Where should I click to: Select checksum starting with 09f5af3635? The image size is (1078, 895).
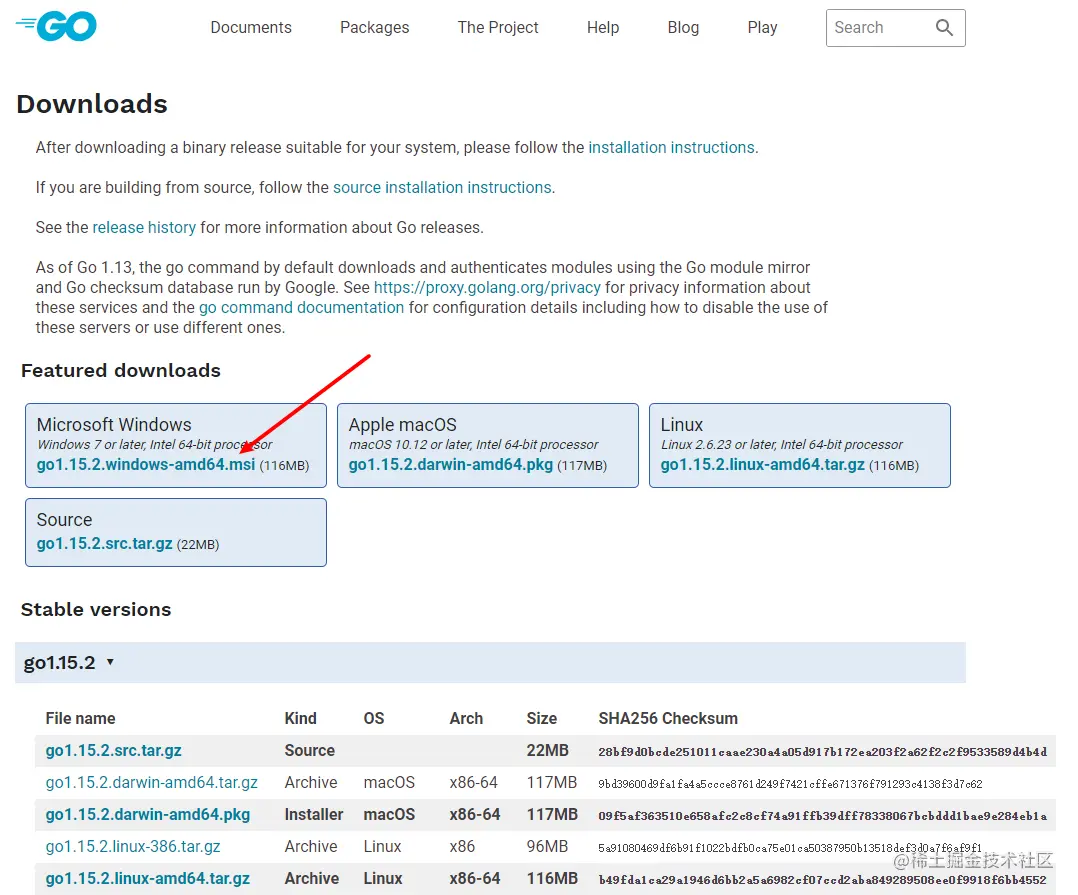822,816
